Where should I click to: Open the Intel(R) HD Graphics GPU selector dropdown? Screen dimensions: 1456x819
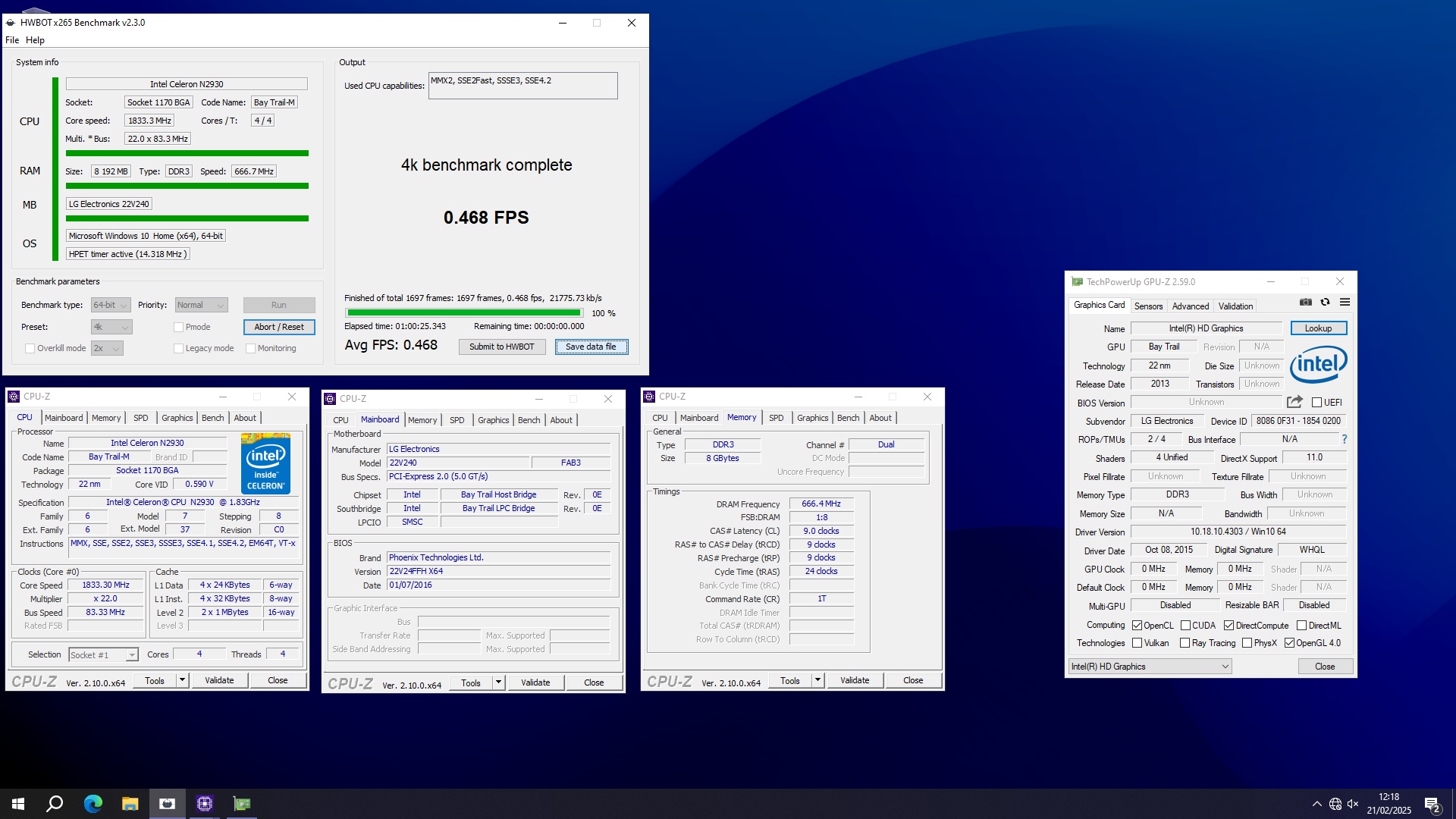1150,667
